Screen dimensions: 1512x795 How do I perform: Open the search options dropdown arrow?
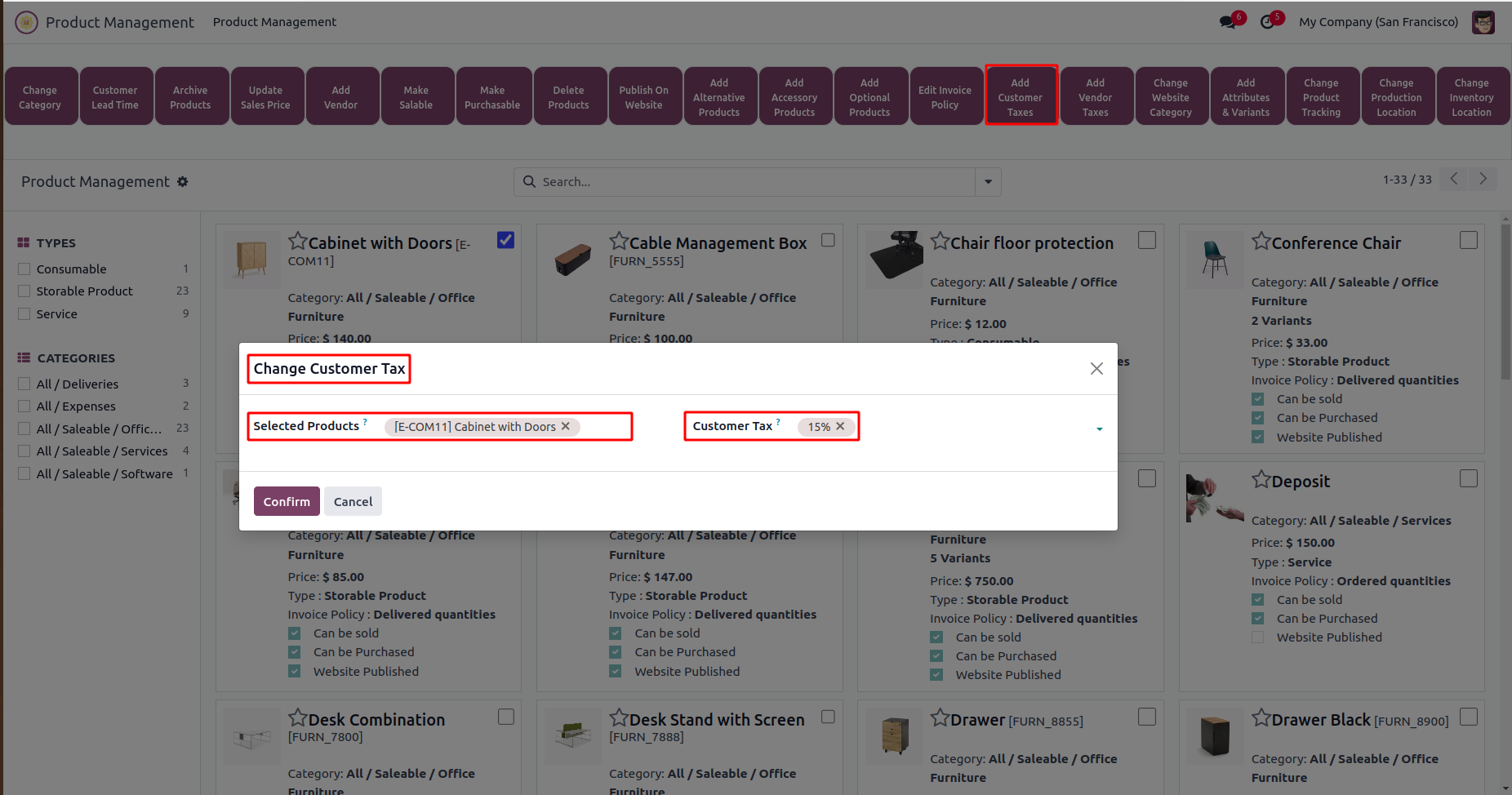point(988,182)
